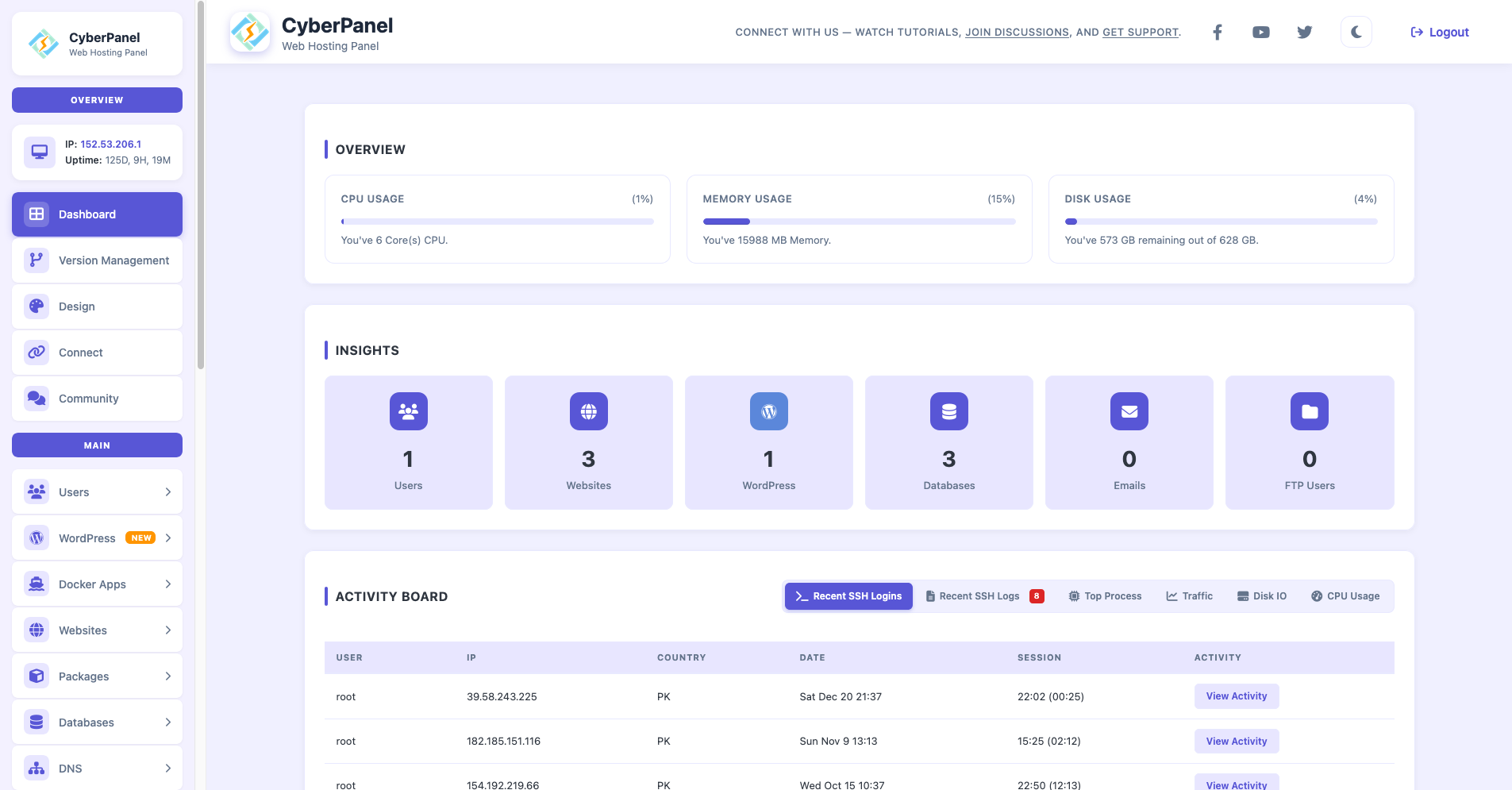The width and height of the screenshot is (1512, 790).
Task: Open the Design section icon
Action: [x=36, y=306]
